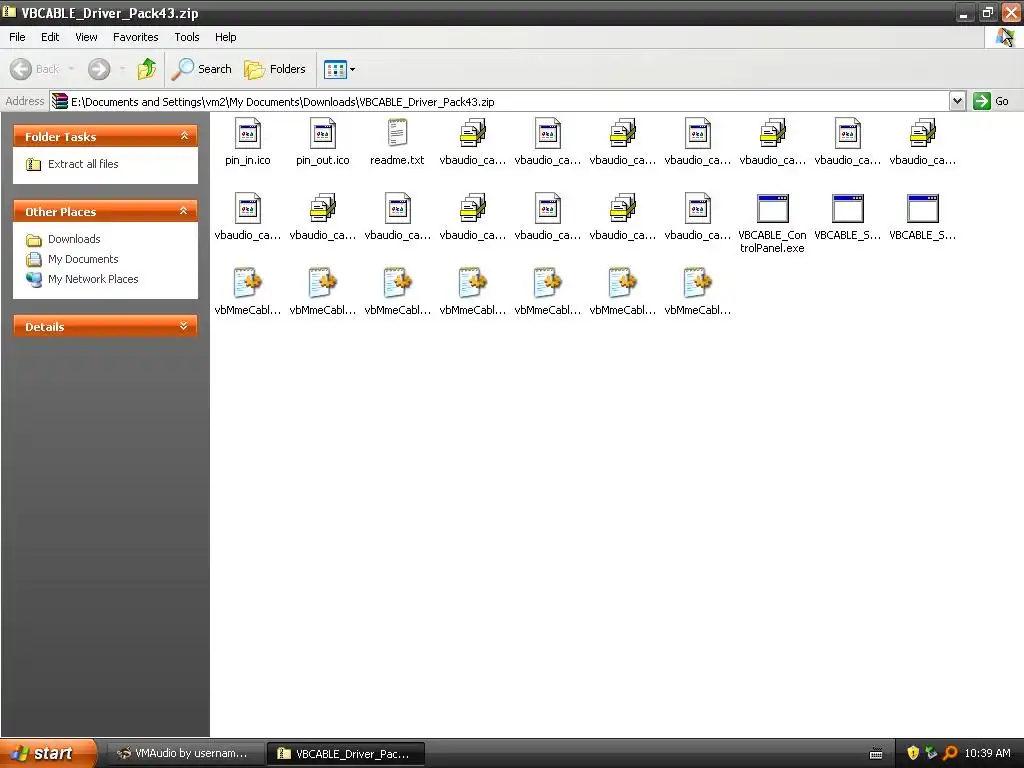Click the keyboard tray icon
Viewport: 1024px width, 768px height.
[876, 754]
